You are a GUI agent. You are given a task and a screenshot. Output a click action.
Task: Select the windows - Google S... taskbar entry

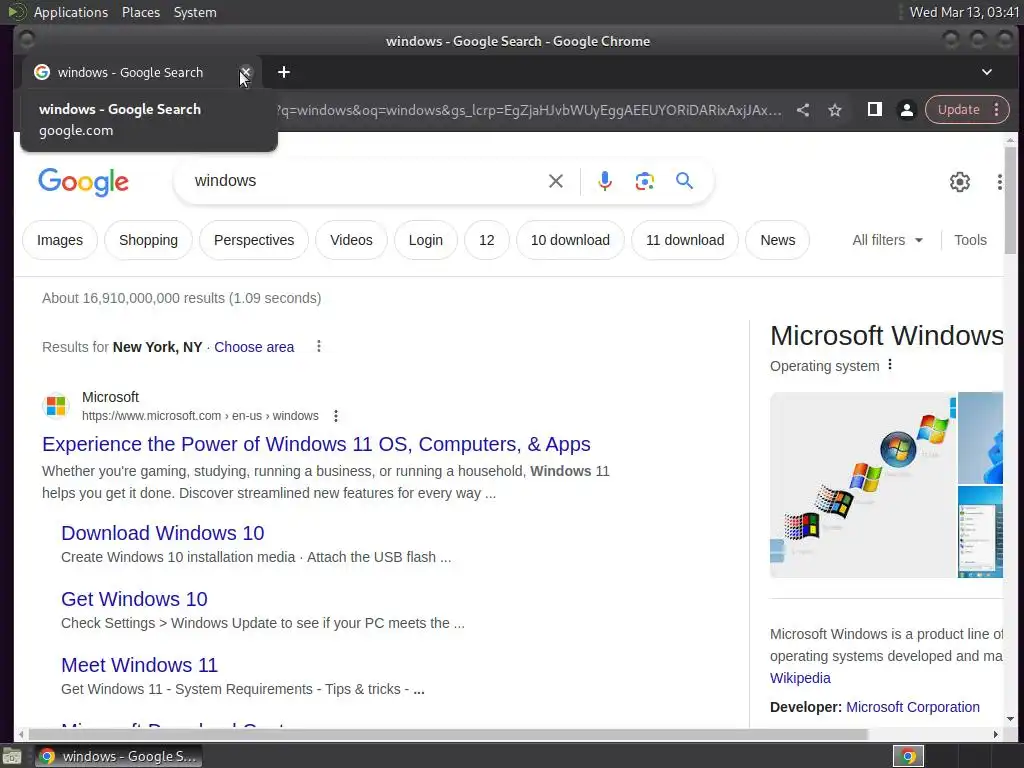118,756
